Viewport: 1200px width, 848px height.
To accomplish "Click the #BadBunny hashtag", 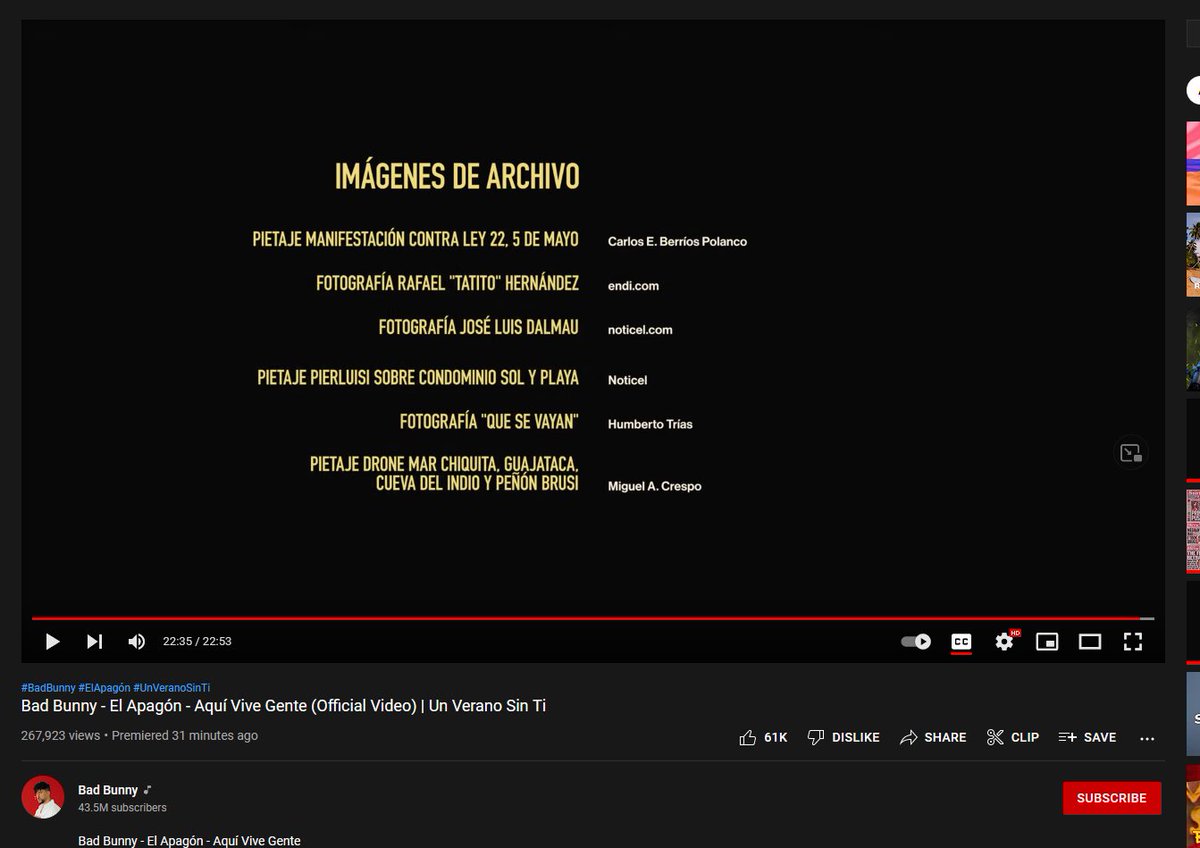I will 48,688.
